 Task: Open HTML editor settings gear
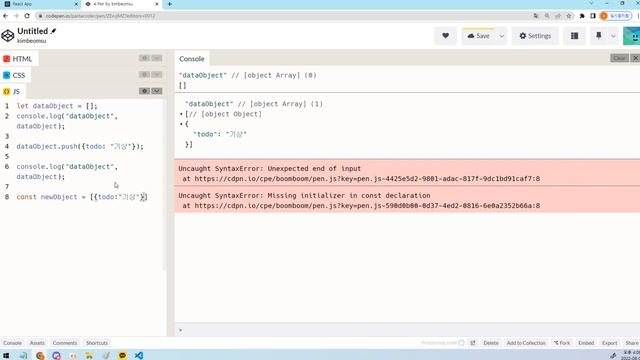[x=144, y=58]
